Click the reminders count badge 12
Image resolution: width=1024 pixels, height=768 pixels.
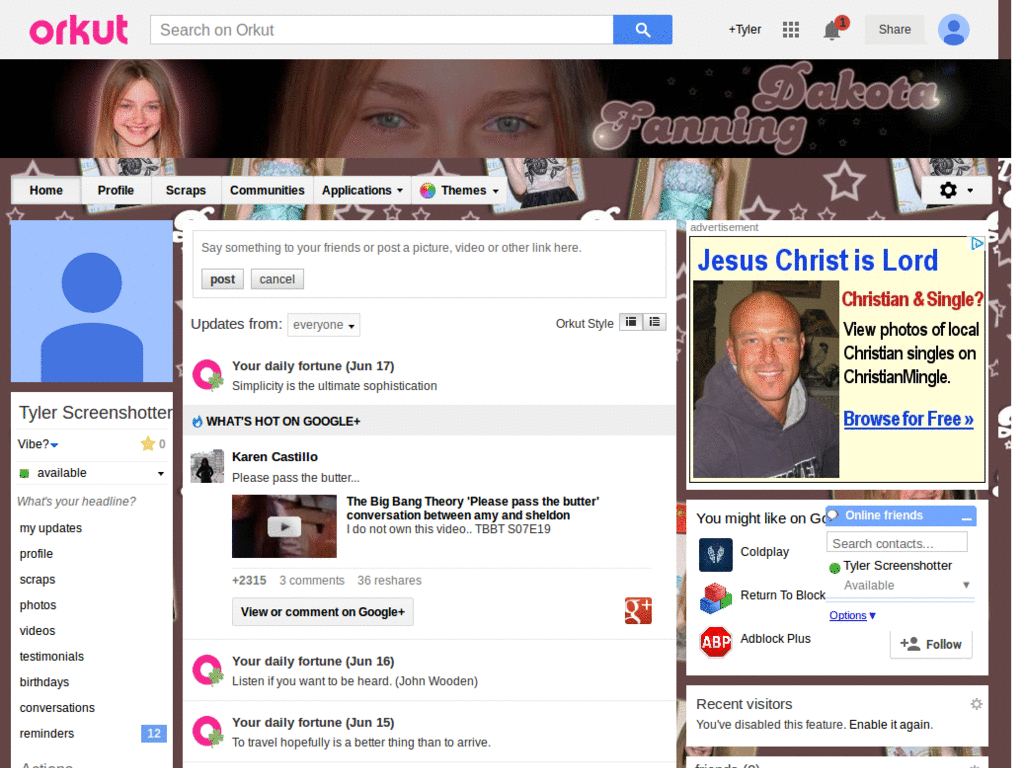tap(153, 734)
